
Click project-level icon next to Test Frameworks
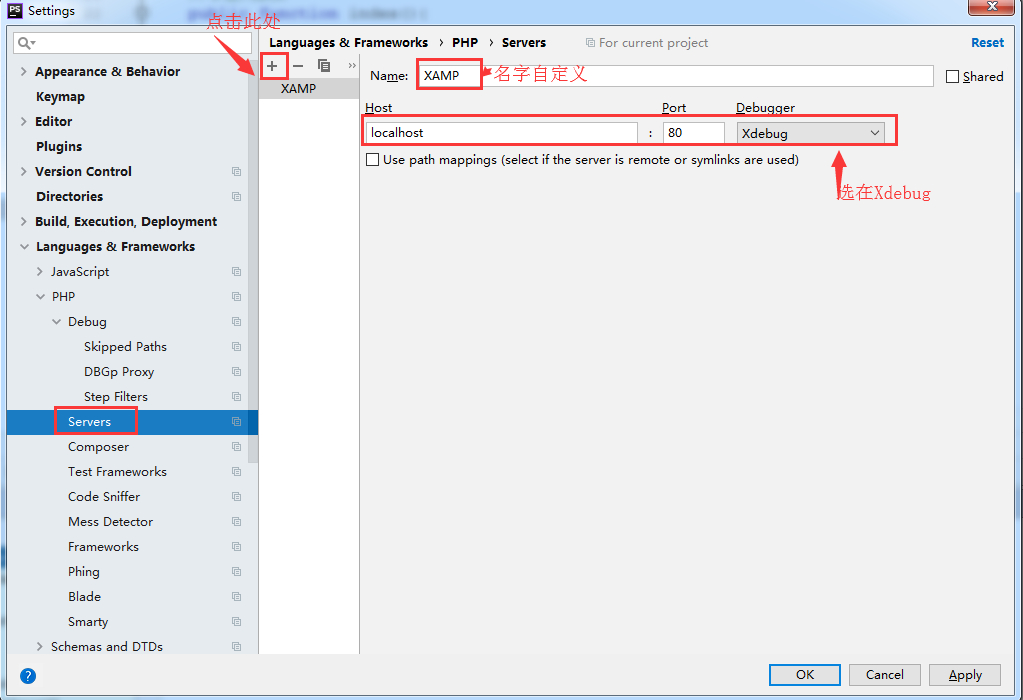click(236, 472)
